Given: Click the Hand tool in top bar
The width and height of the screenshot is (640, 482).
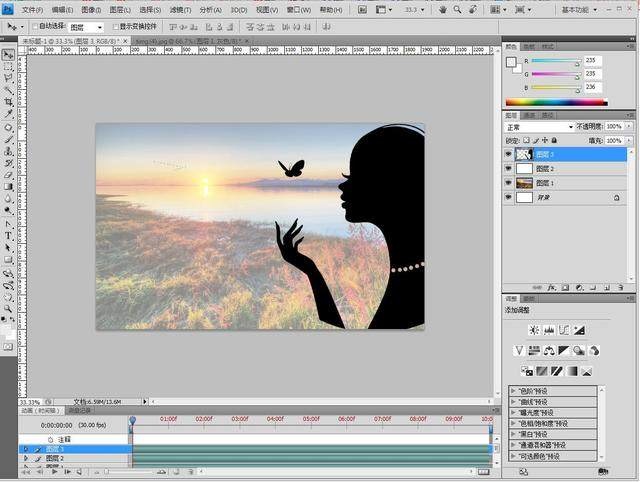Looking at the screenshot, I should (x=442, y=9).
